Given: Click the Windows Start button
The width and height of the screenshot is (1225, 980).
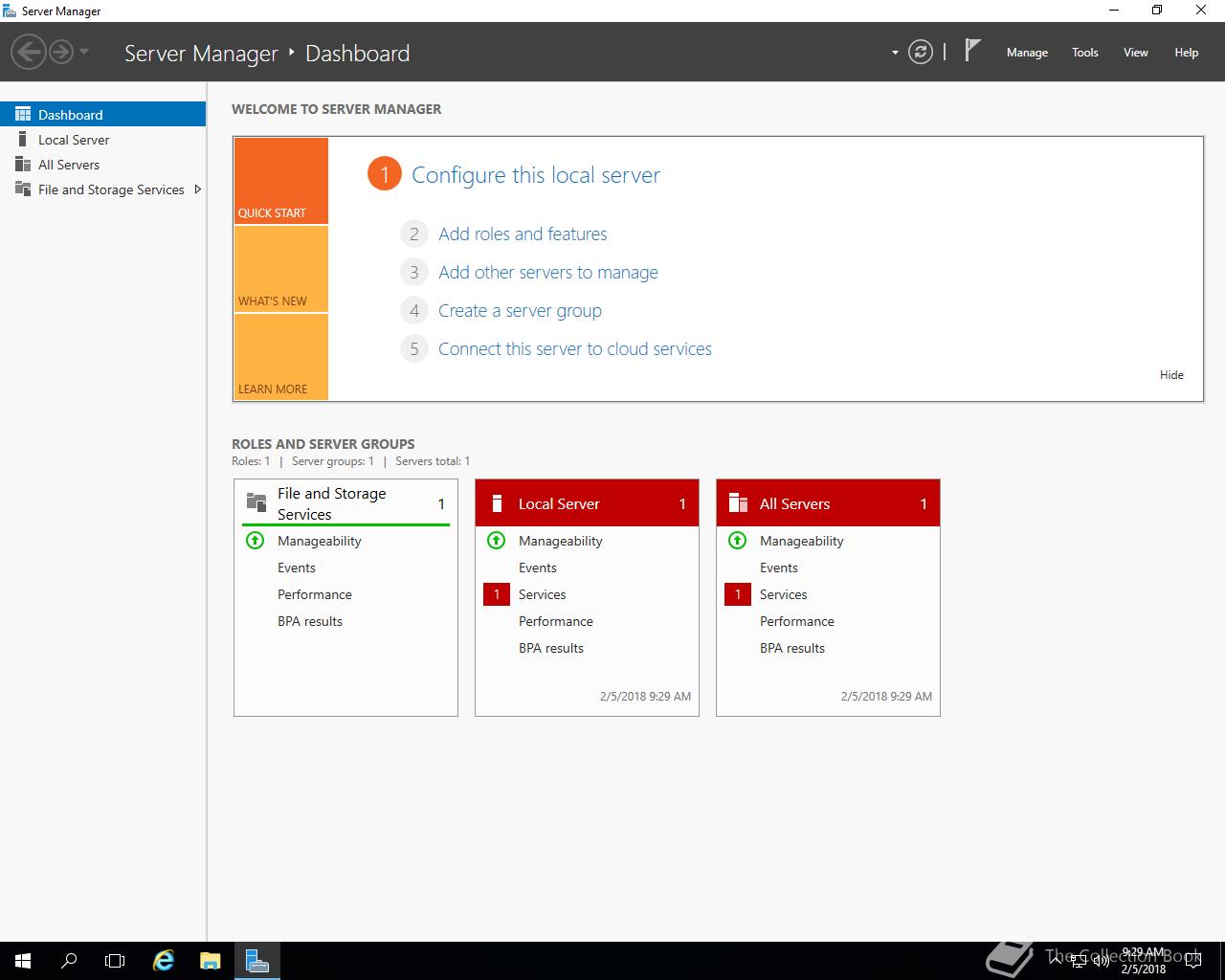Looking at the screenshot, I should [23, 961].
